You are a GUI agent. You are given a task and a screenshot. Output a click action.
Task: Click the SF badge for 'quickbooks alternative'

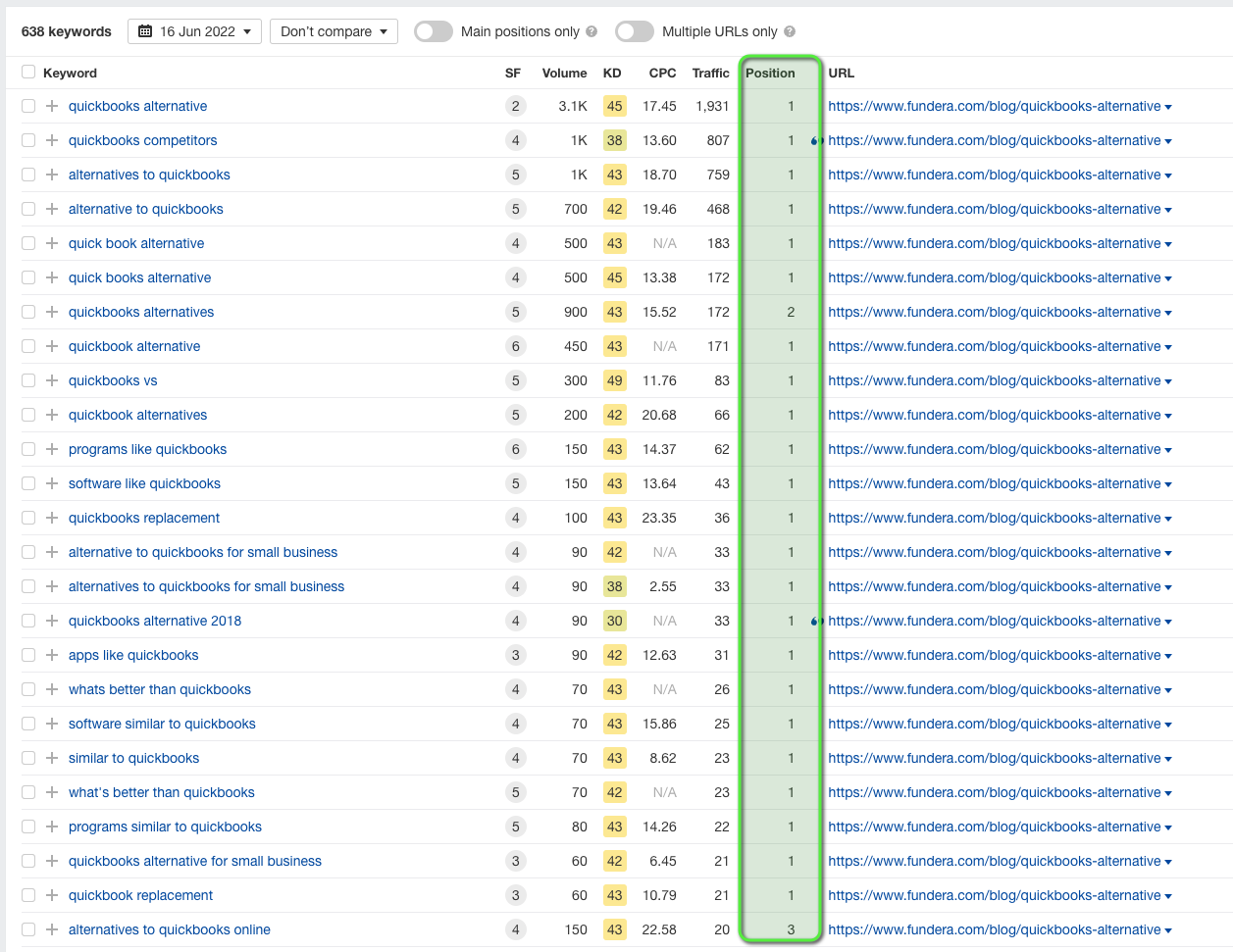point(515,106)
